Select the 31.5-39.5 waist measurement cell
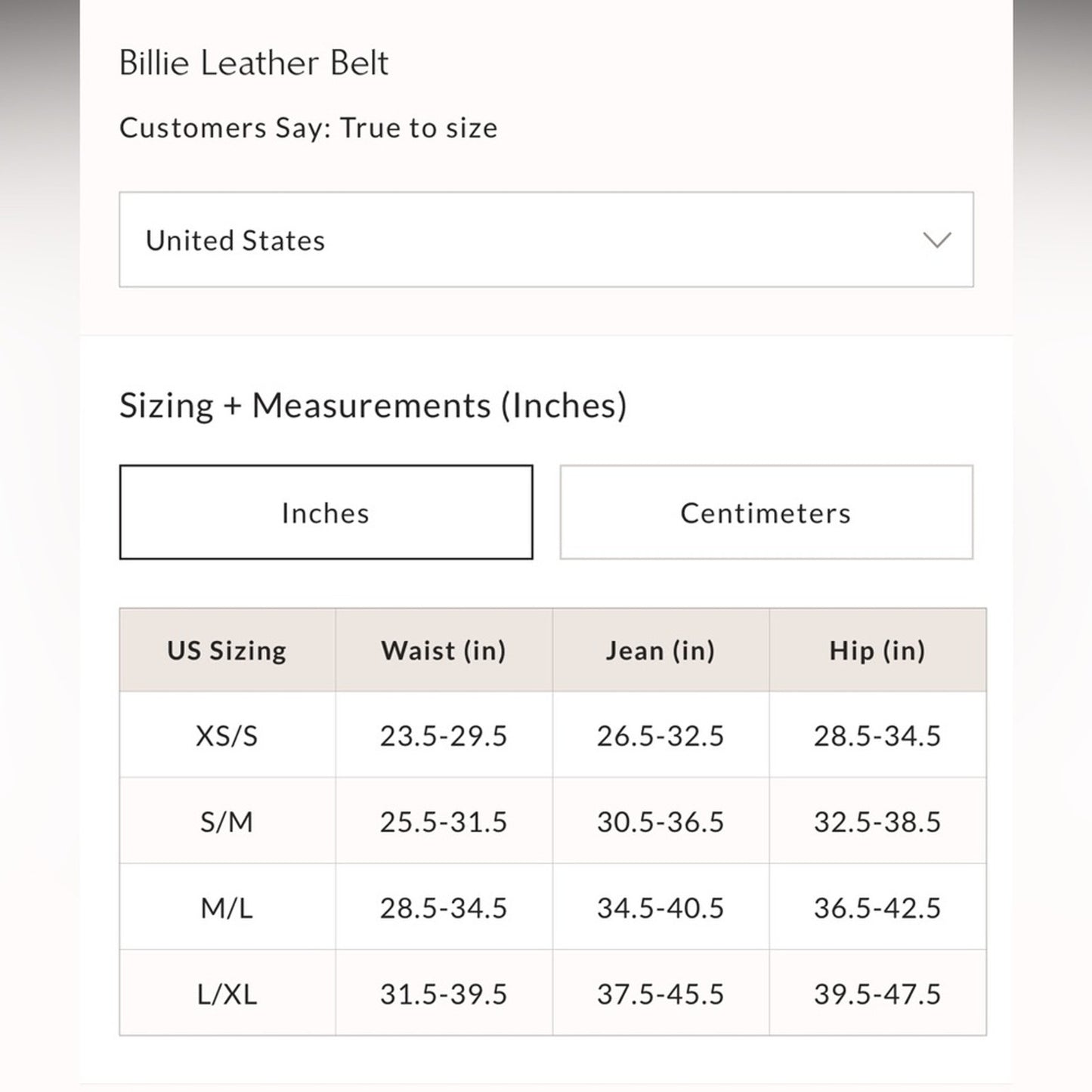1092x1092 pixels. click(444, 993)
